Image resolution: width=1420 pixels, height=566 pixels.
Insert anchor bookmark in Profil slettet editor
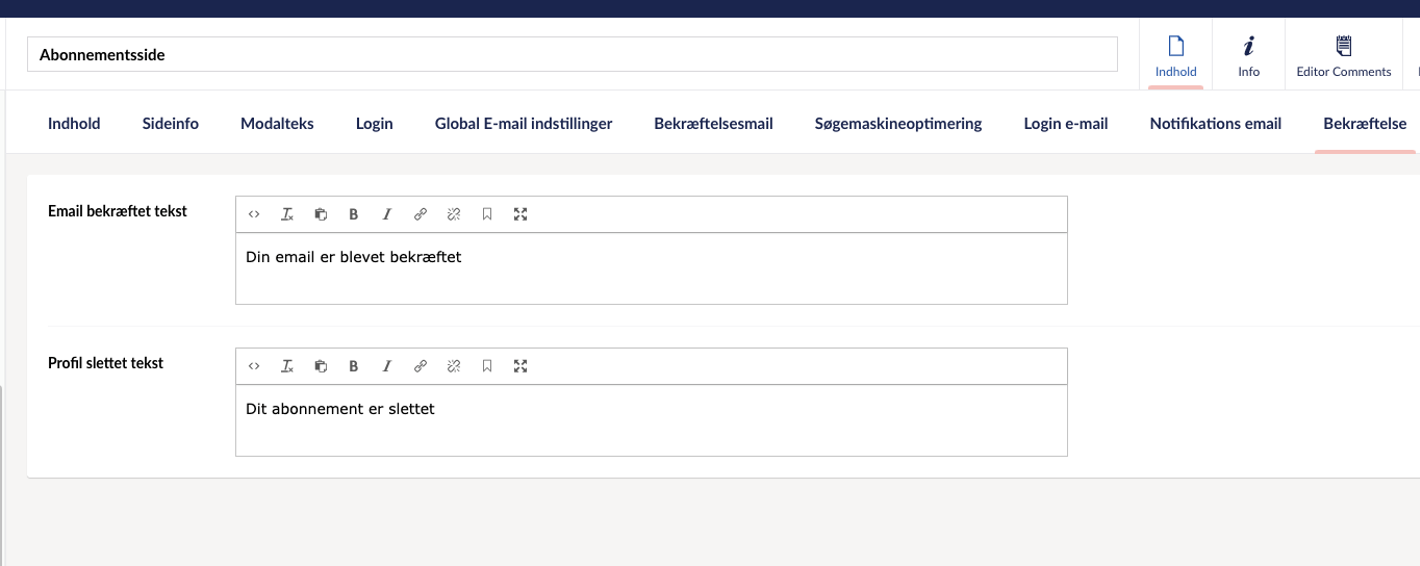[487, 366]
